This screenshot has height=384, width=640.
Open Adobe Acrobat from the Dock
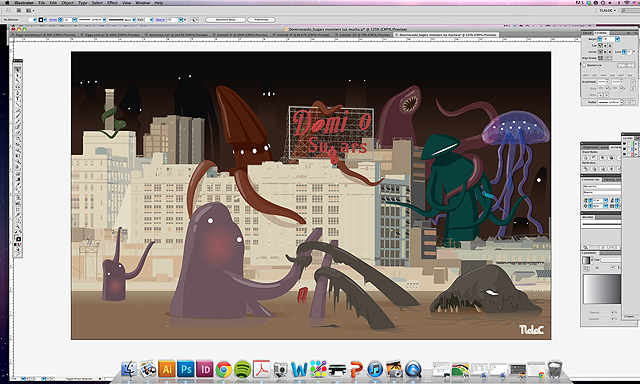tap(261, 369)
